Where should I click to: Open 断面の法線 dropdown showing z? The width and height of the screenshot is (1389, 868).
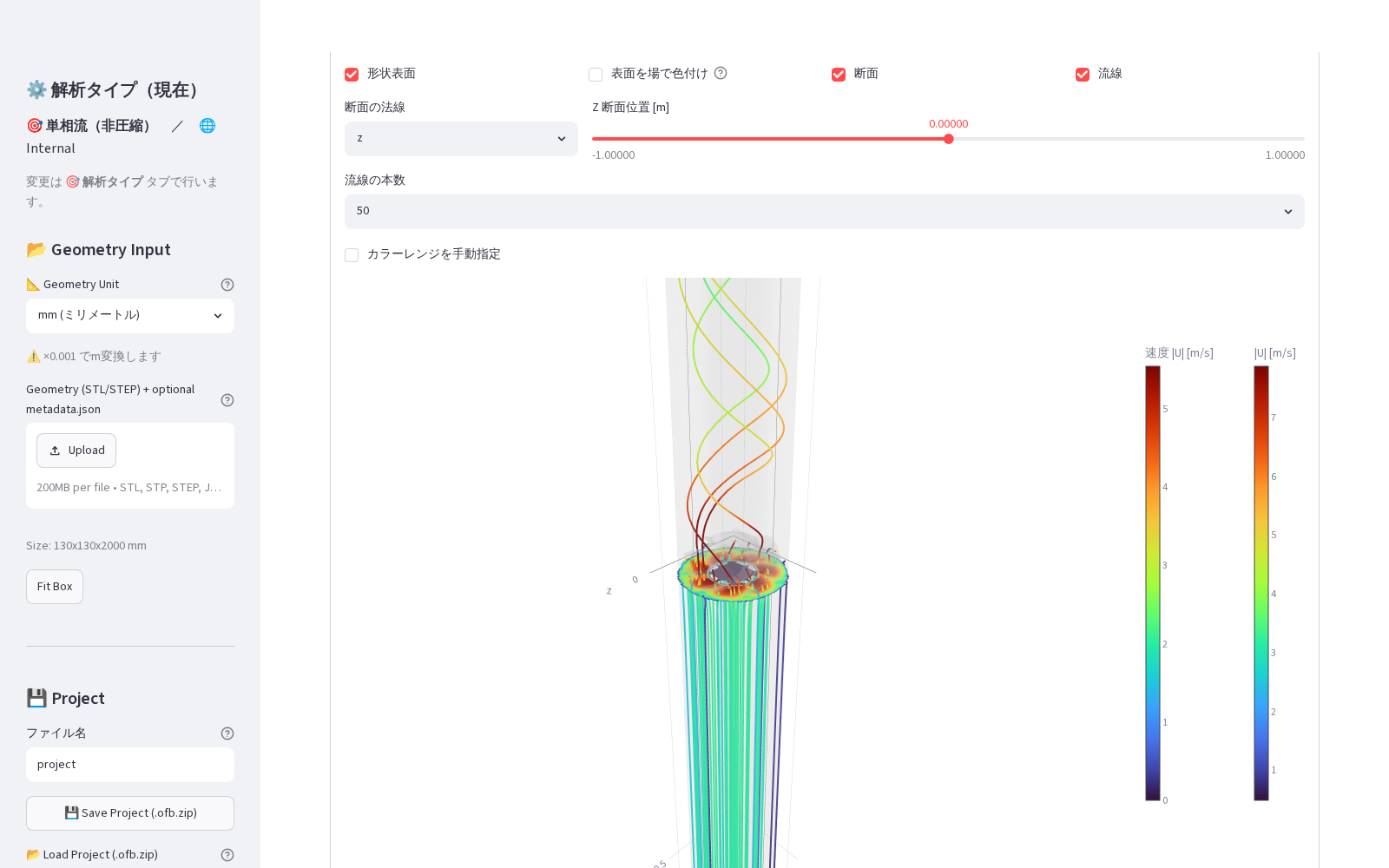coord(461,139)
